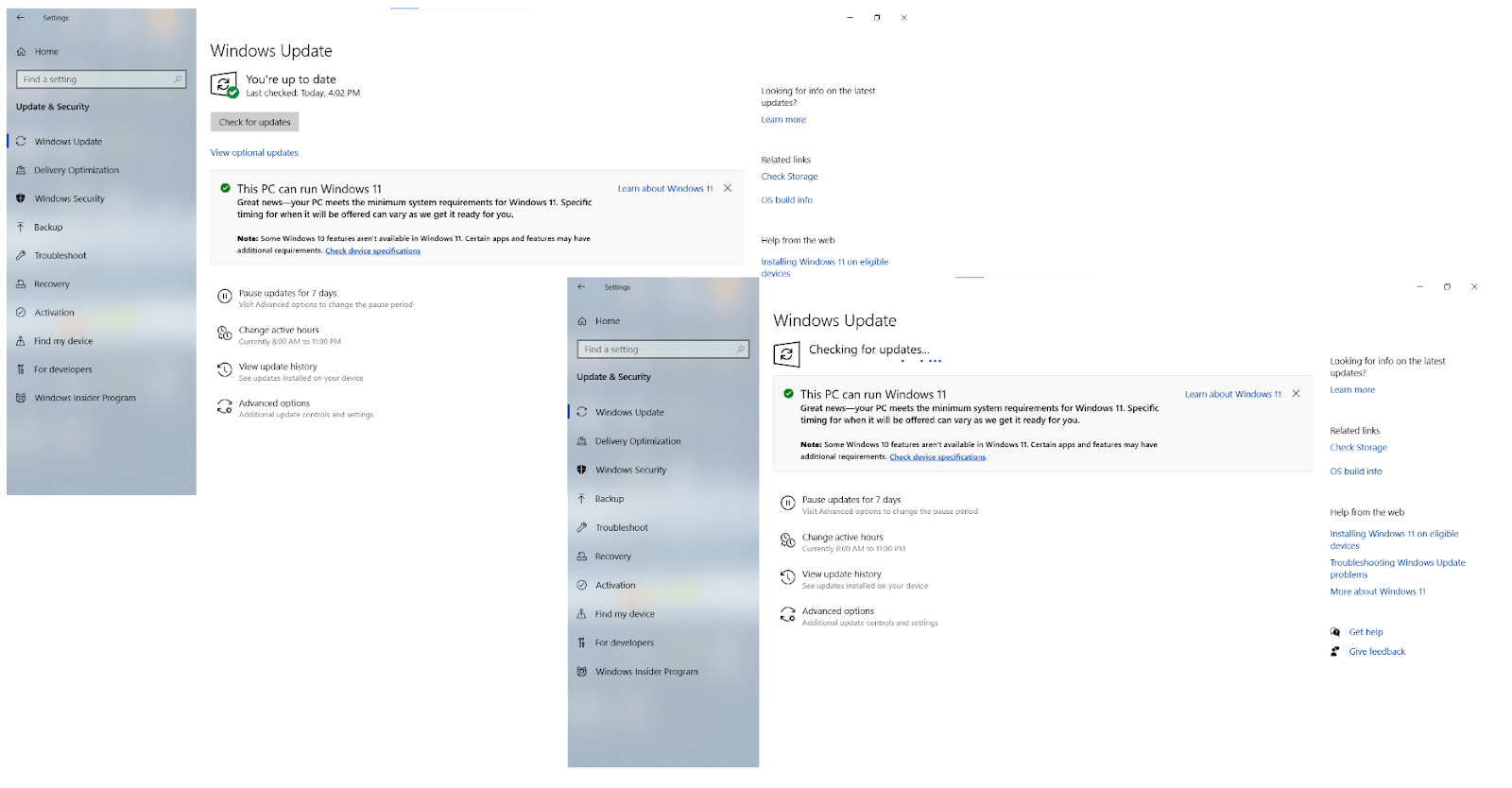1512x788 pixels.
Task: Open View optional updates link
Action: coord(254,152)
